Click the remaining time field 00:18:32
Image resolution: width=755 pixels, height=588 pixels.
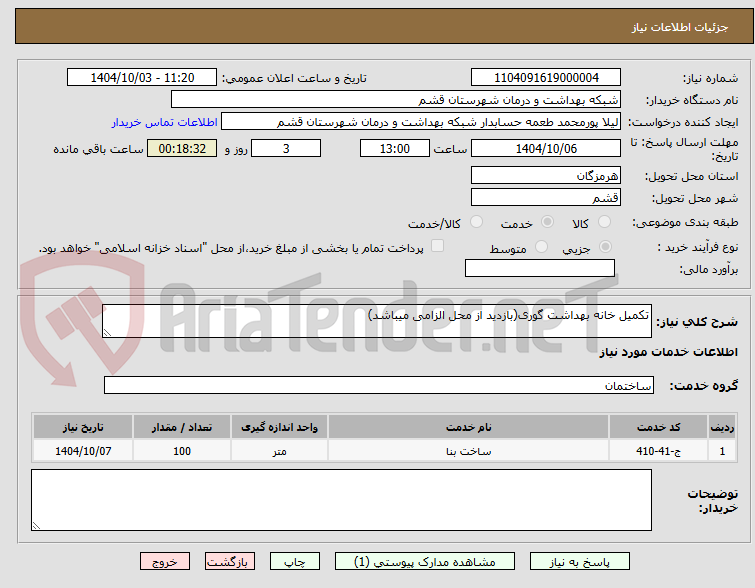[x=182, y=148]
